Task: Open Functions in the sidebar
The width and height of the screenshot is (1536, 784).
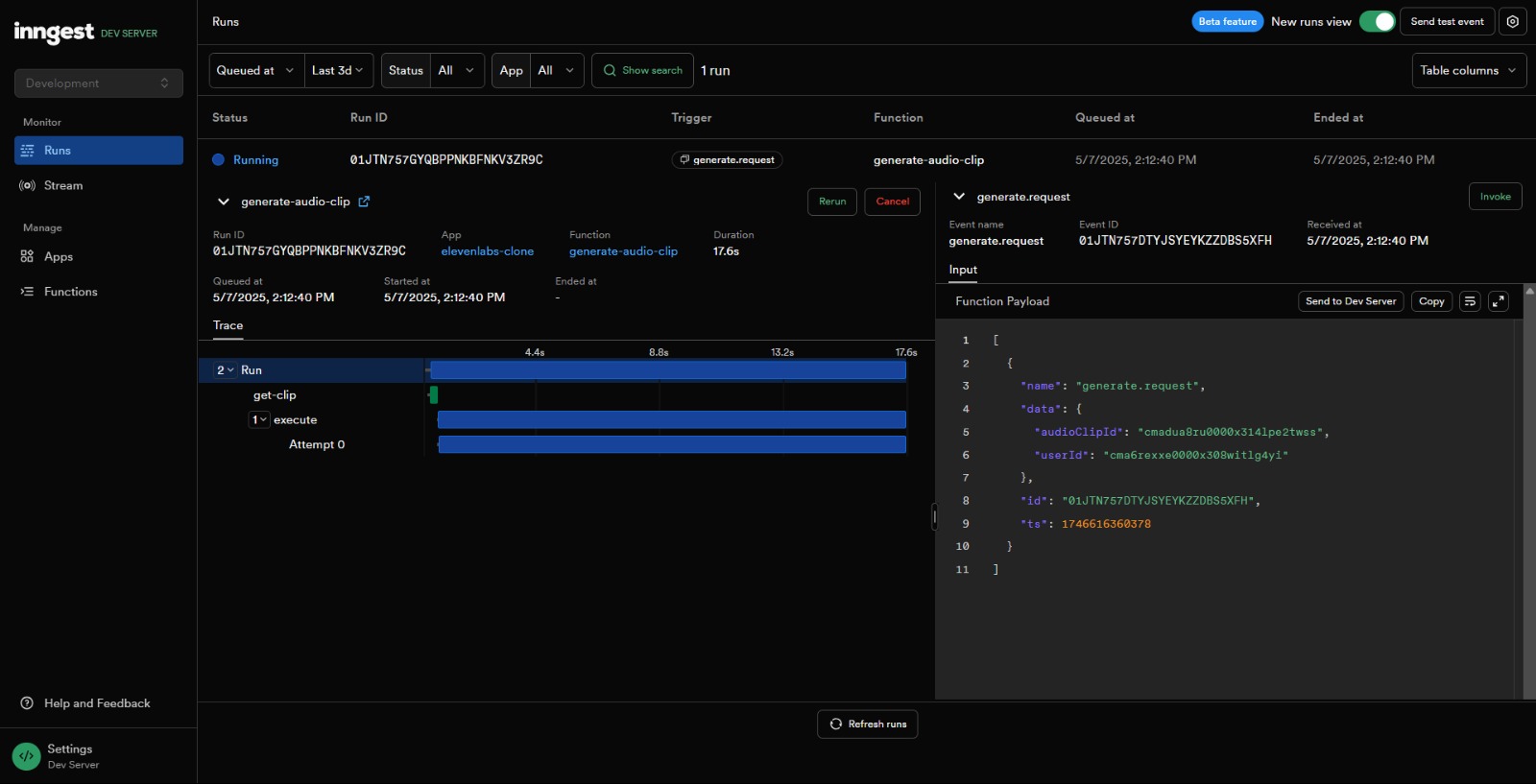Action: (70, 292)
